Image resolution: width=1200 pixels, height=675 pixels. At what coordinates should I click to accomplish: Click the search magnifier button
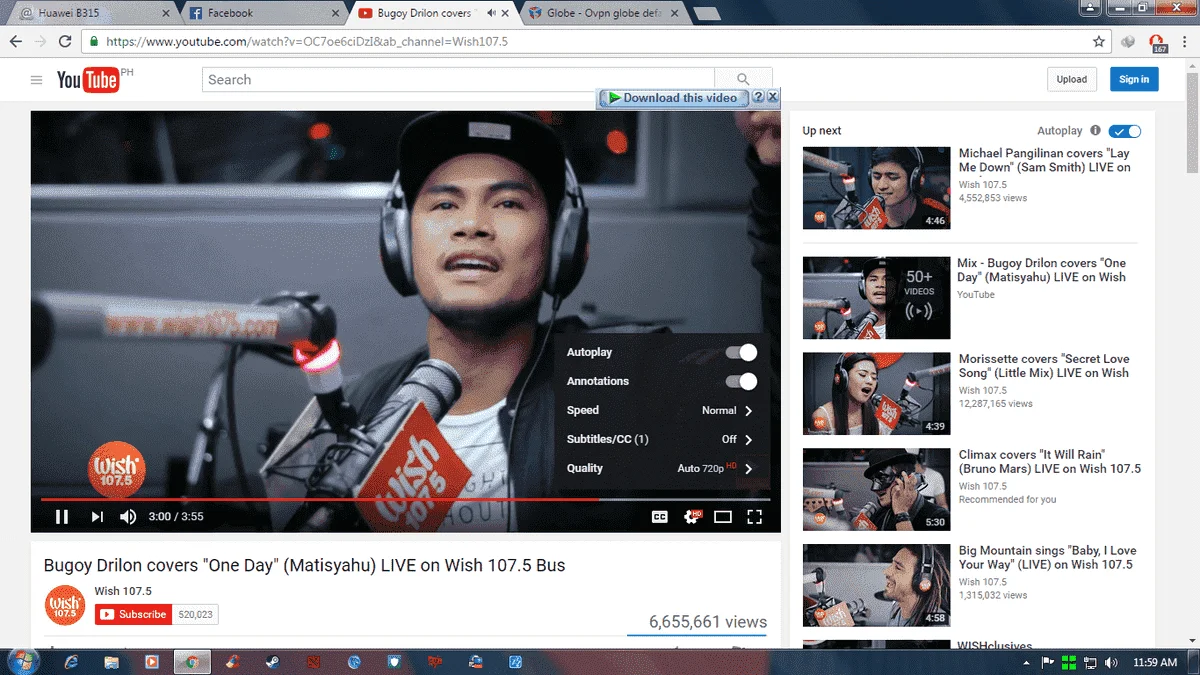pos(743,80)
